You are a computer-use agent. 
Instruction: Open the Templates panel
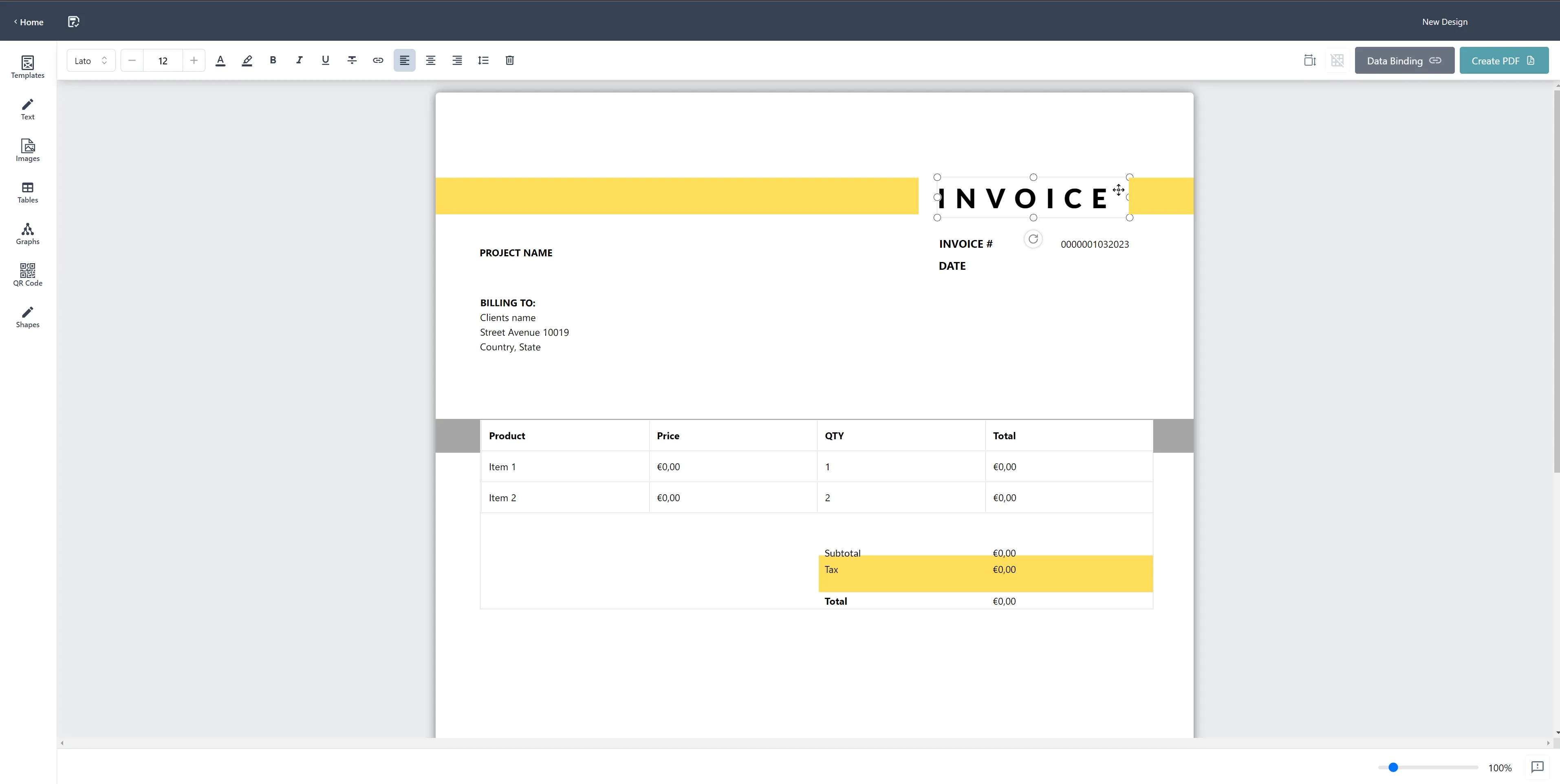(28, 67)
